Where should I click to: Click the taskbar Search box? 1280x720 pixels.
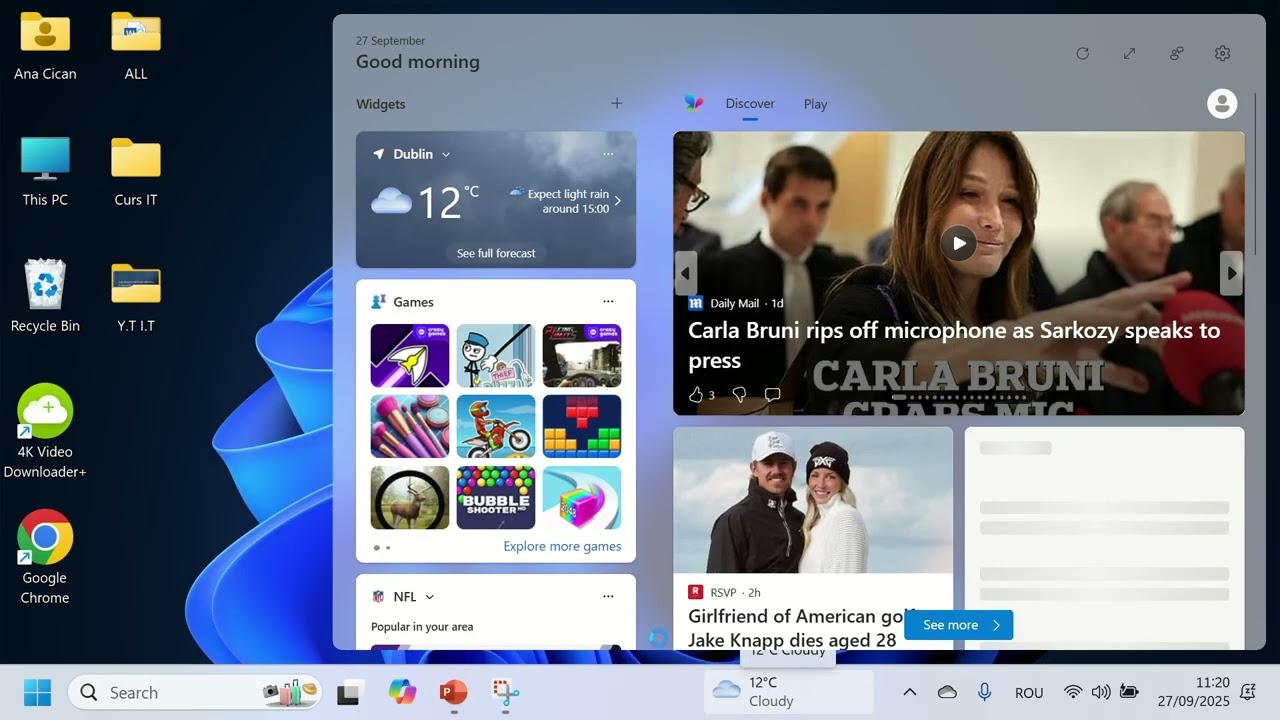coord(195,692)
